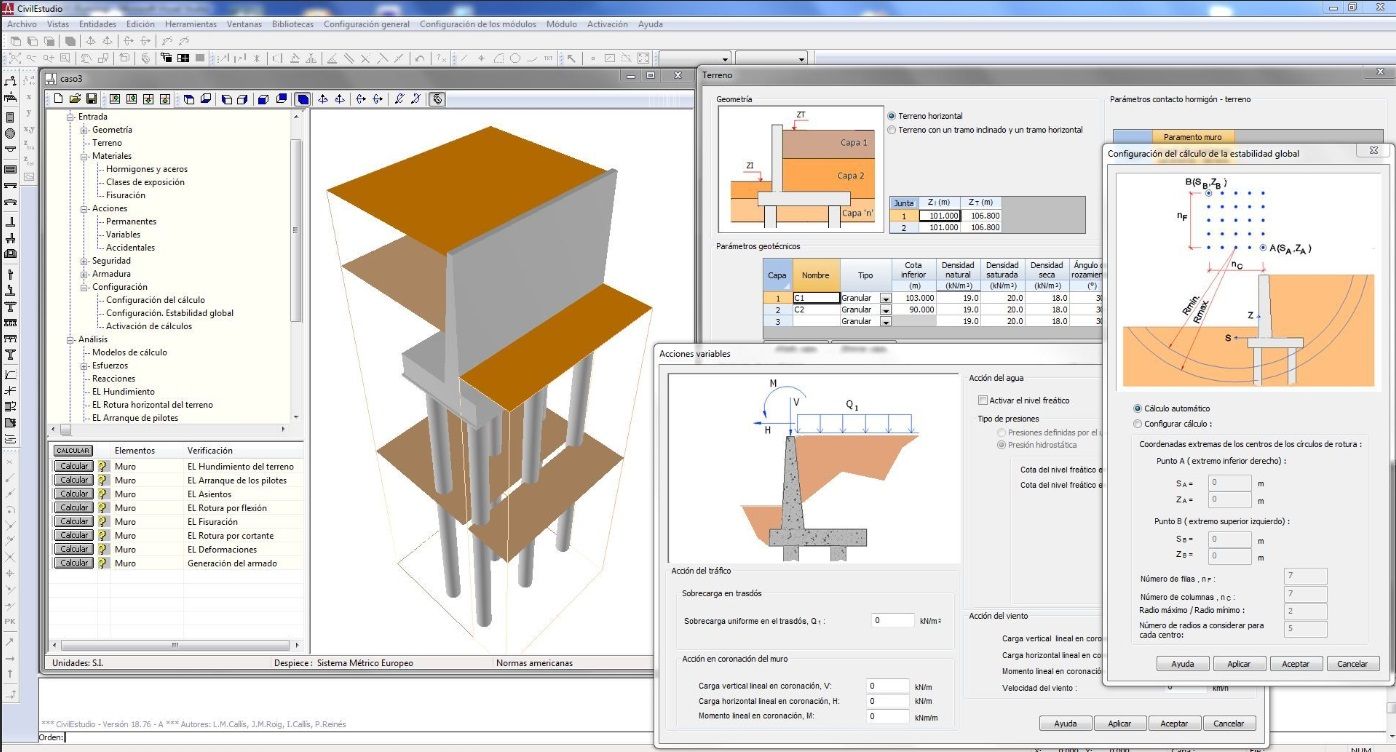
Task: Open the Archivo menu
Action: click(x=22, y=24)
